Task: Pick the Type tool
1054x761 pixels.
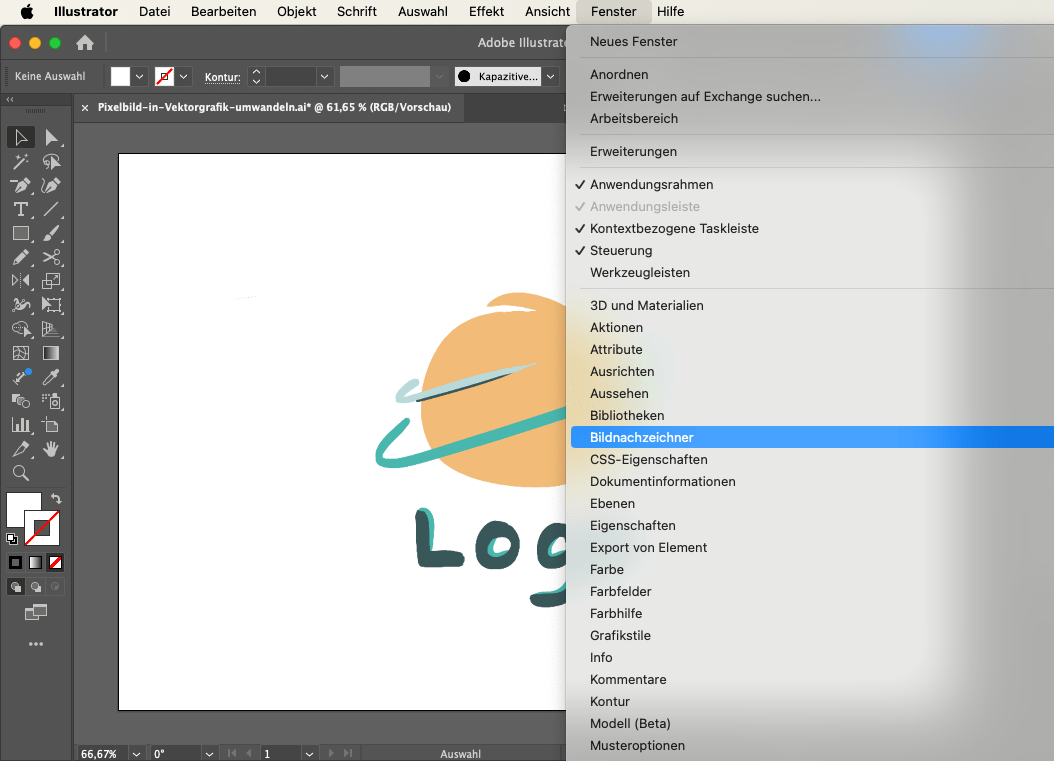Action: pyautogui.click(x=20, y=209)
